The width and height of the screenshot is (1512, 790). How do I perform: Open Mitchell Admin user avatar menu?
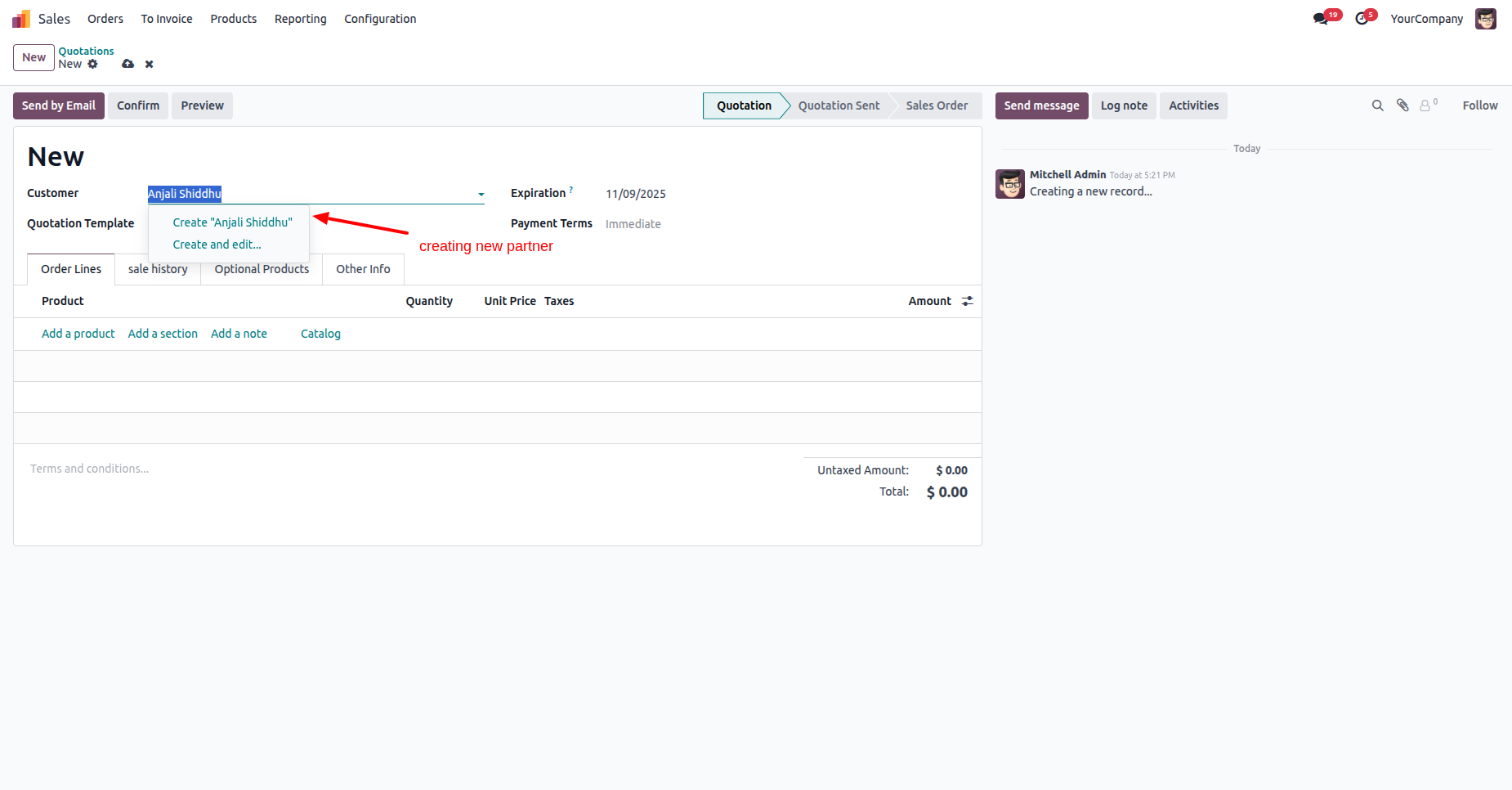(1485, 19)
